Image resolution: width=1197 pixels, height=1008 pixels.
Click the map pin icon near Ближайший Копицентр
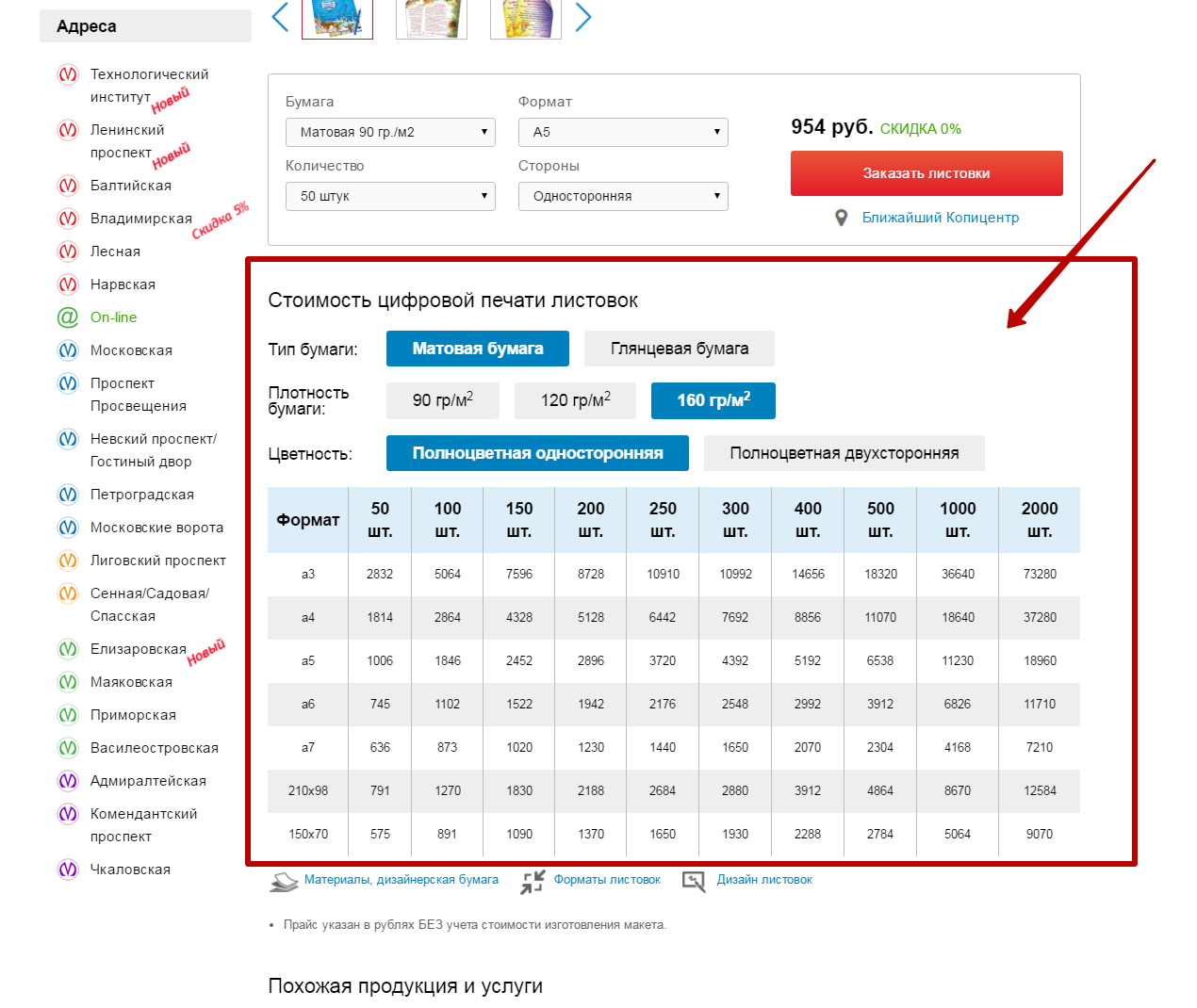point(842,218)
